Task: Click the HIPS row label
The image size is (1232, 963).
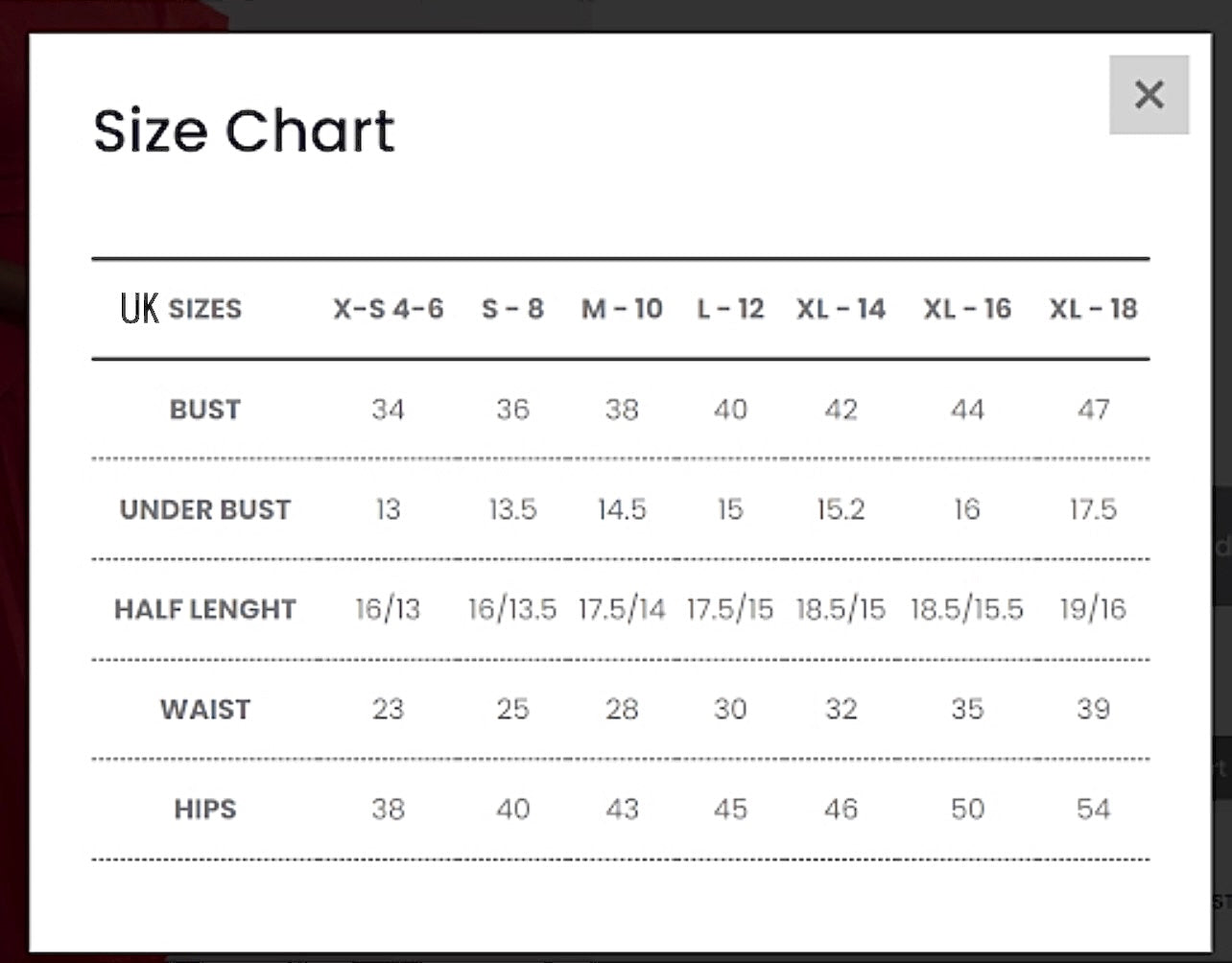Action: coord(204,809)
